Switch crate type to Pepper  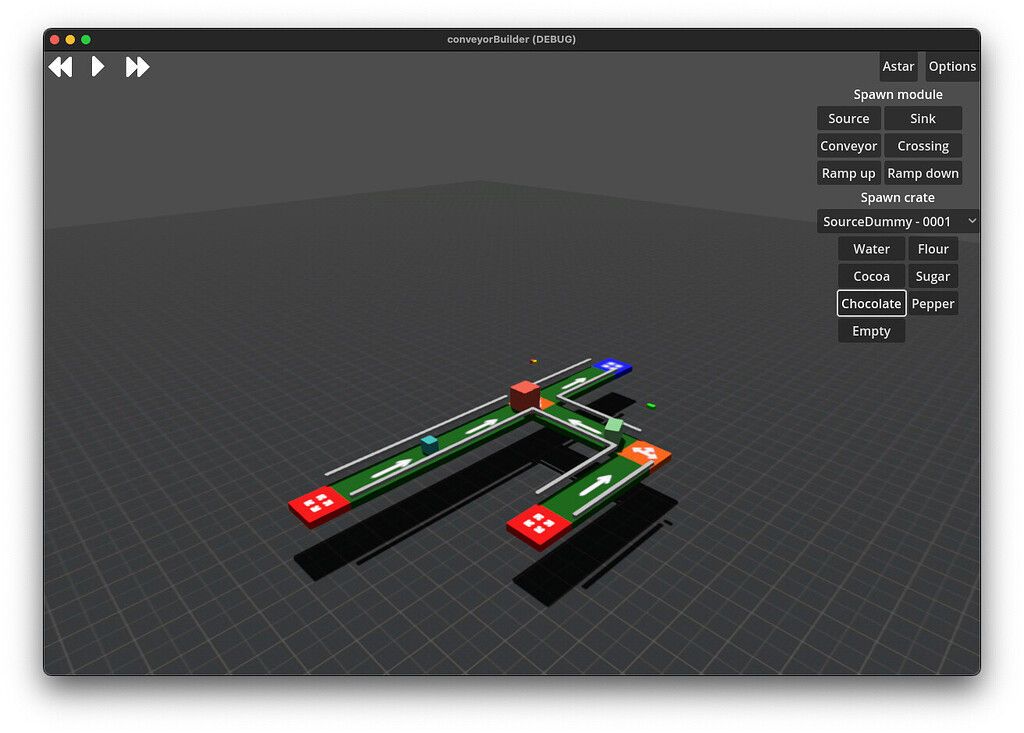click(932, 303)
